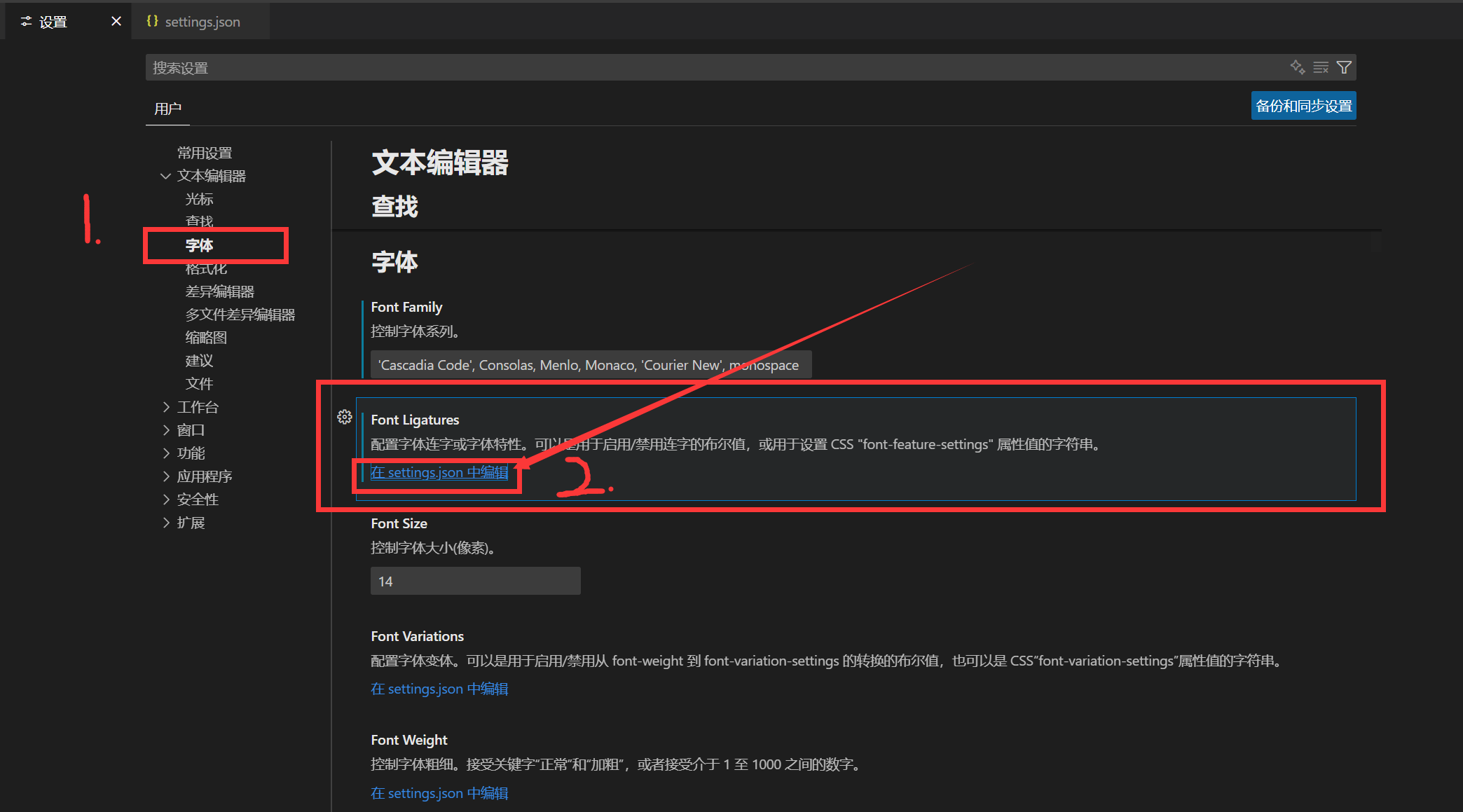This screenshot has height=812, width=1463.
Task: Click the gear icon beside Font Ligatures
Action: [x=344, y=416]
